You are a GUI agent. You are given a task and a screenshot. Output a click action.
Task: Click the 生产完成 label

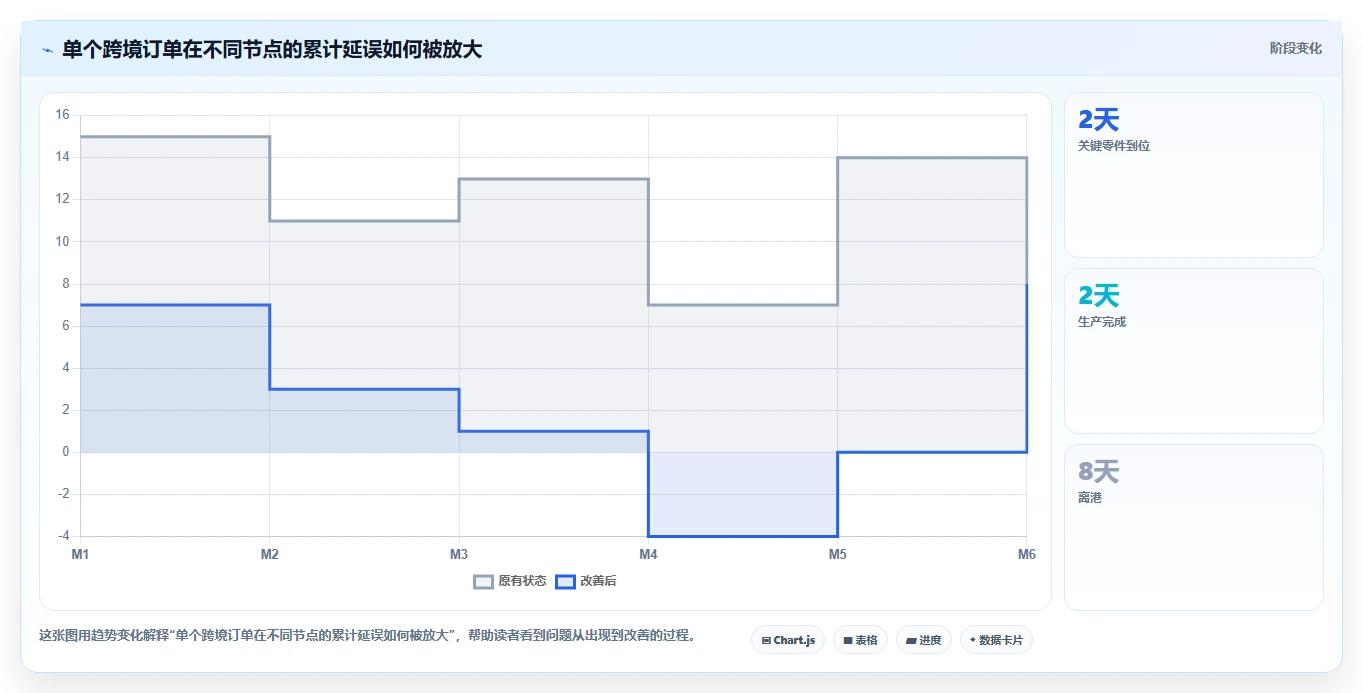click(x=1102, y=322)
